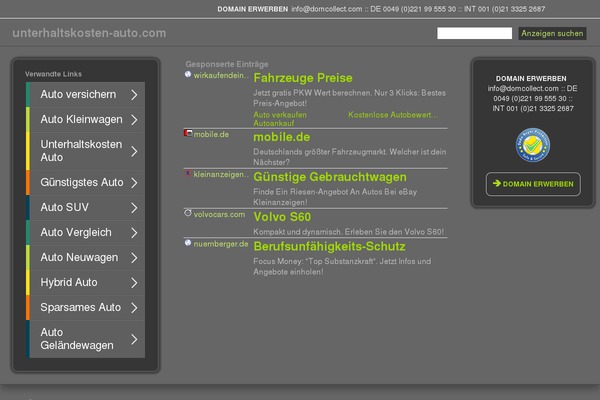
Task: Click the volvocars.com display URL
Action: tap(219, 214)
